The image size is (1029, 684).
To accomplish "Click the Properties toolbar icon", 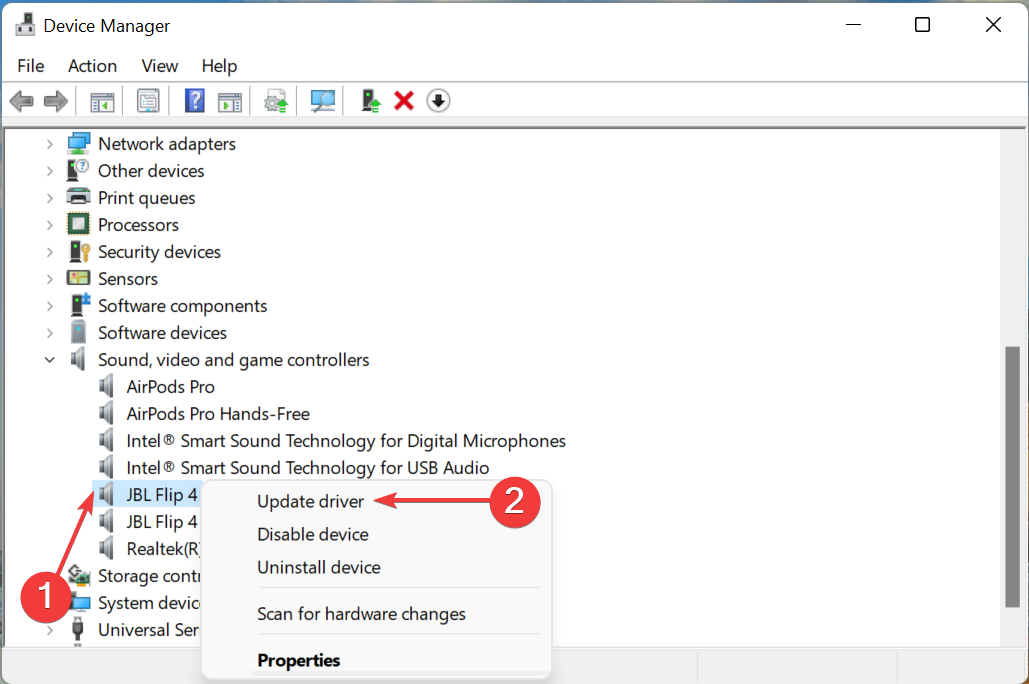I will click(x=148, y=101).
